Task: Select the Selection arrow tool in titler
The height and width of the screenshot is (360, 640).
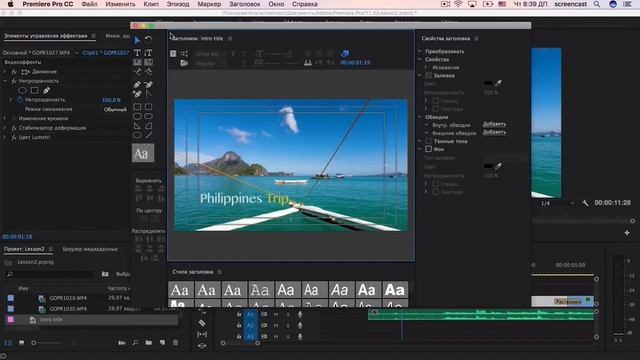Action: pyautogui.click(x=137, y=40)
